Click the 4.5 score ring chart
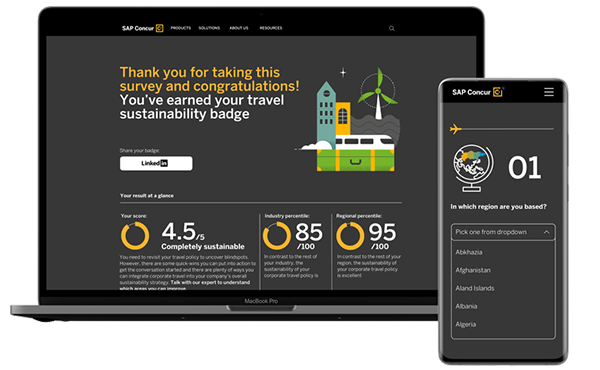 (x=135, y=236)
